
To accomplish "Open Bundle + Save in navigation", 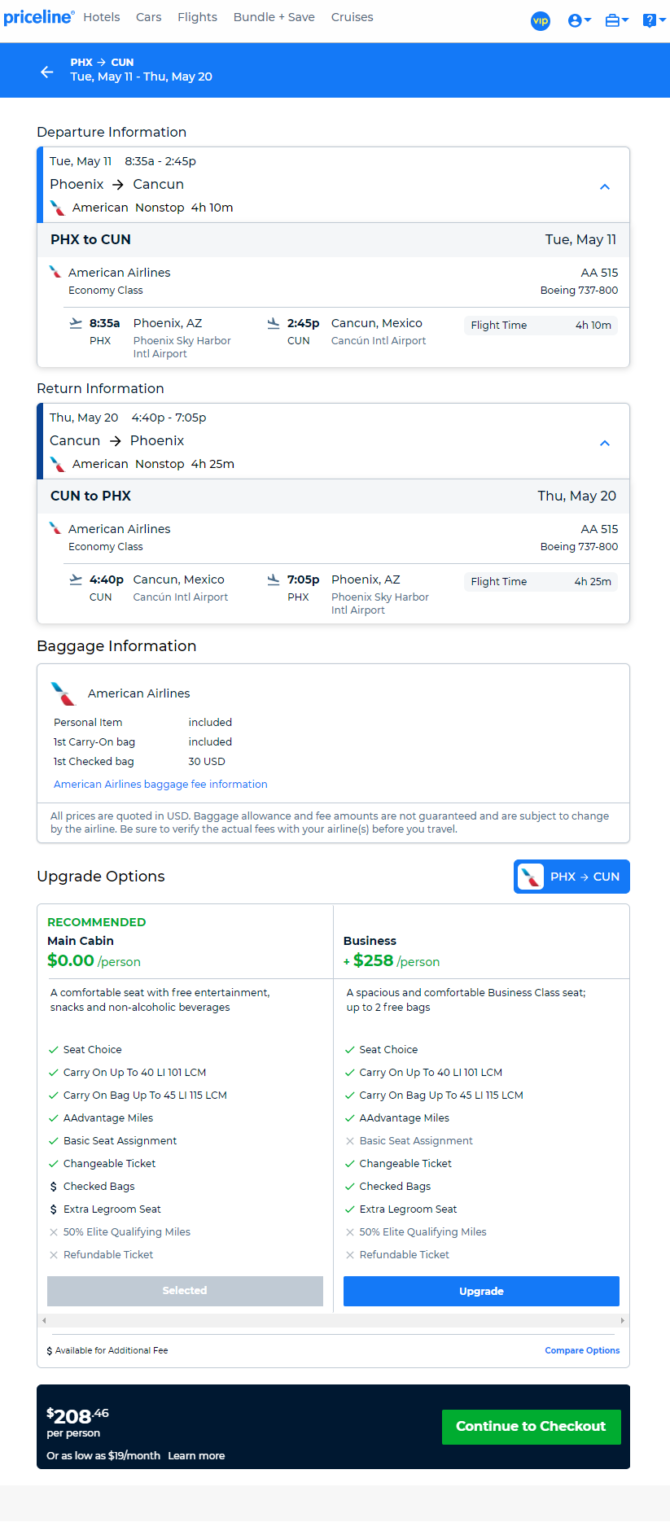I will pyautogui.click(x=274, y=17).
